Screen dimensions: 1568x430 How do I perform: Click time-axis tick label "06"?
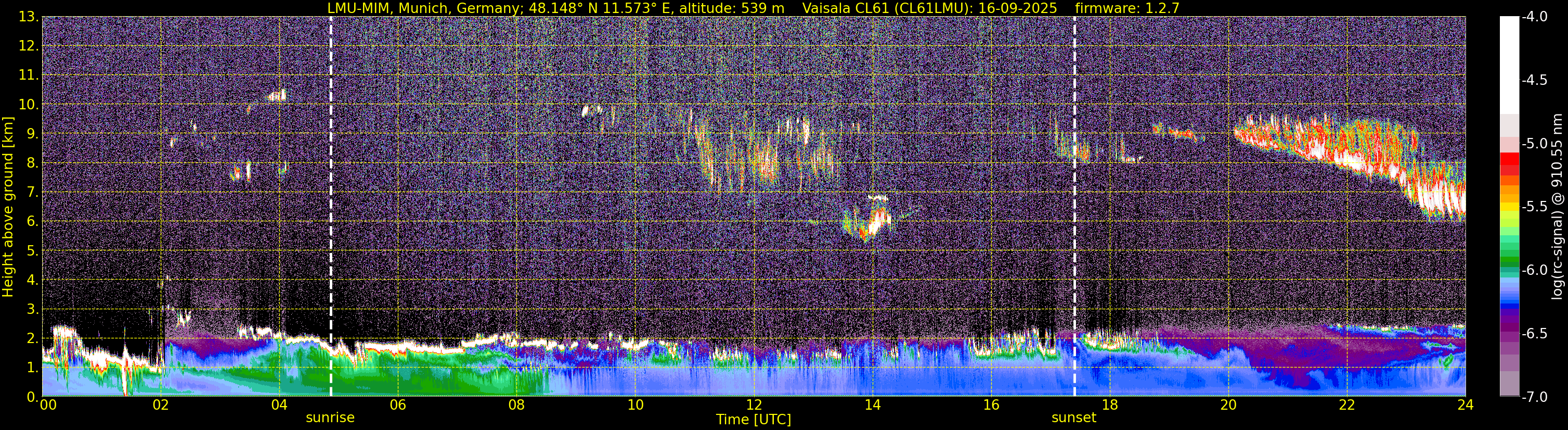(x=397, y=405)
